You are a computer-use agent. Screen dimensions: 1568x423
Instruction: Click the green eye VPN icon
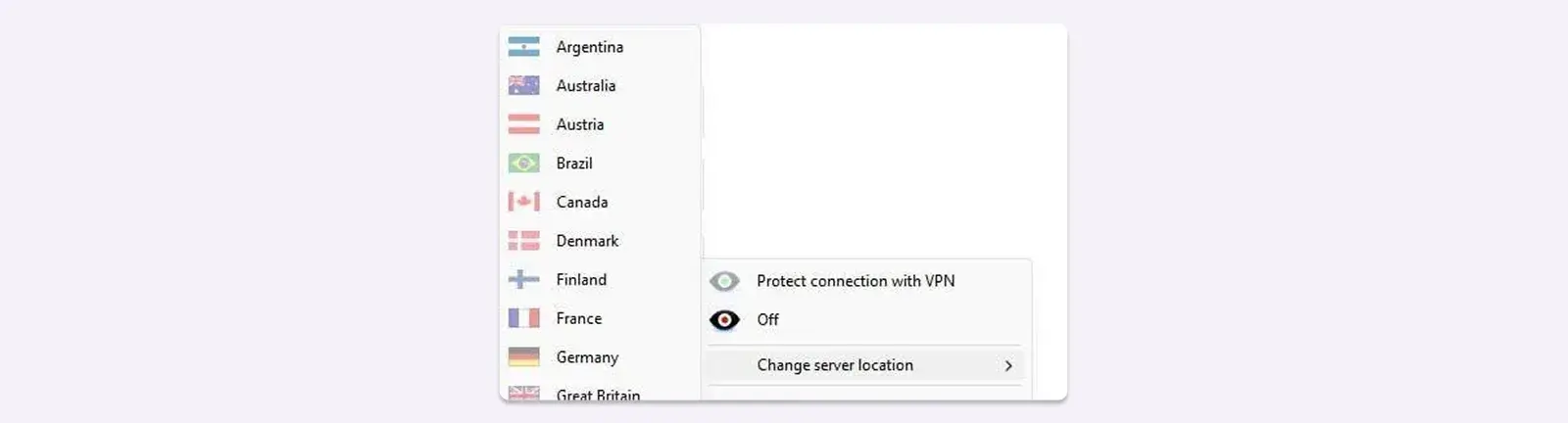pos(724,282)
